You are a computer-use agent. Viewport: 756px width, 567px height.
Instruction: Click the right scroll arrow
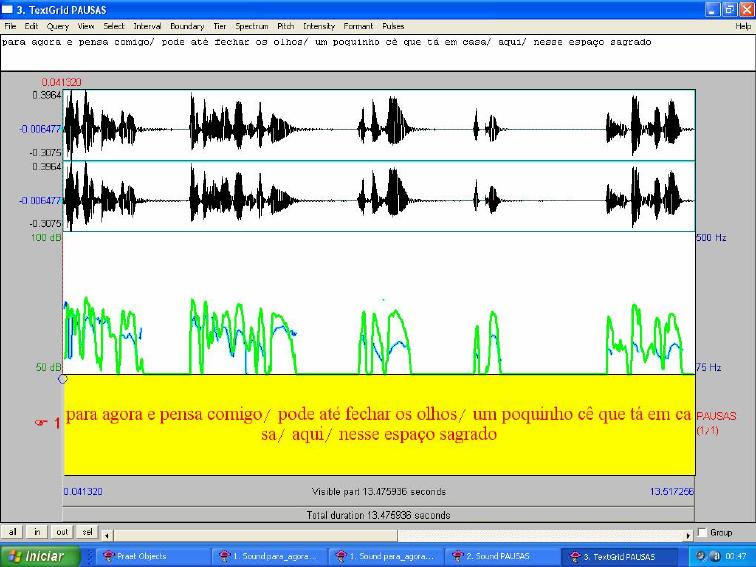tap(688, 535)
